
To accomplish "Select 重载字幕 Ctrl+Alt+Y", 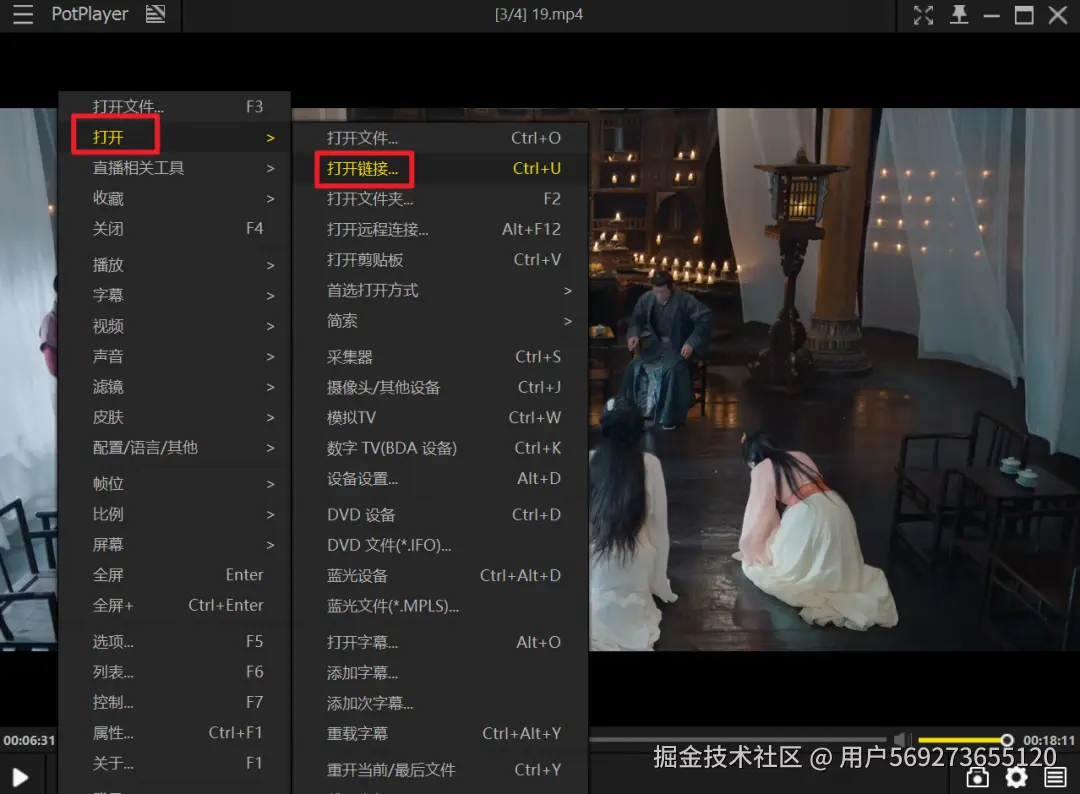I will click(441, 733).
